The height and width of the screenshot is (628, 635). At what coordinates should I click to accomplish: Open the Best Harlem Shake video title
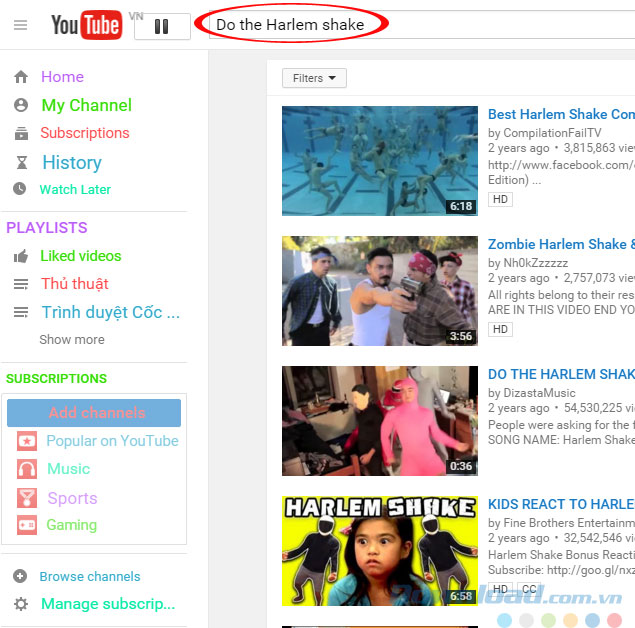click(561, 114)
